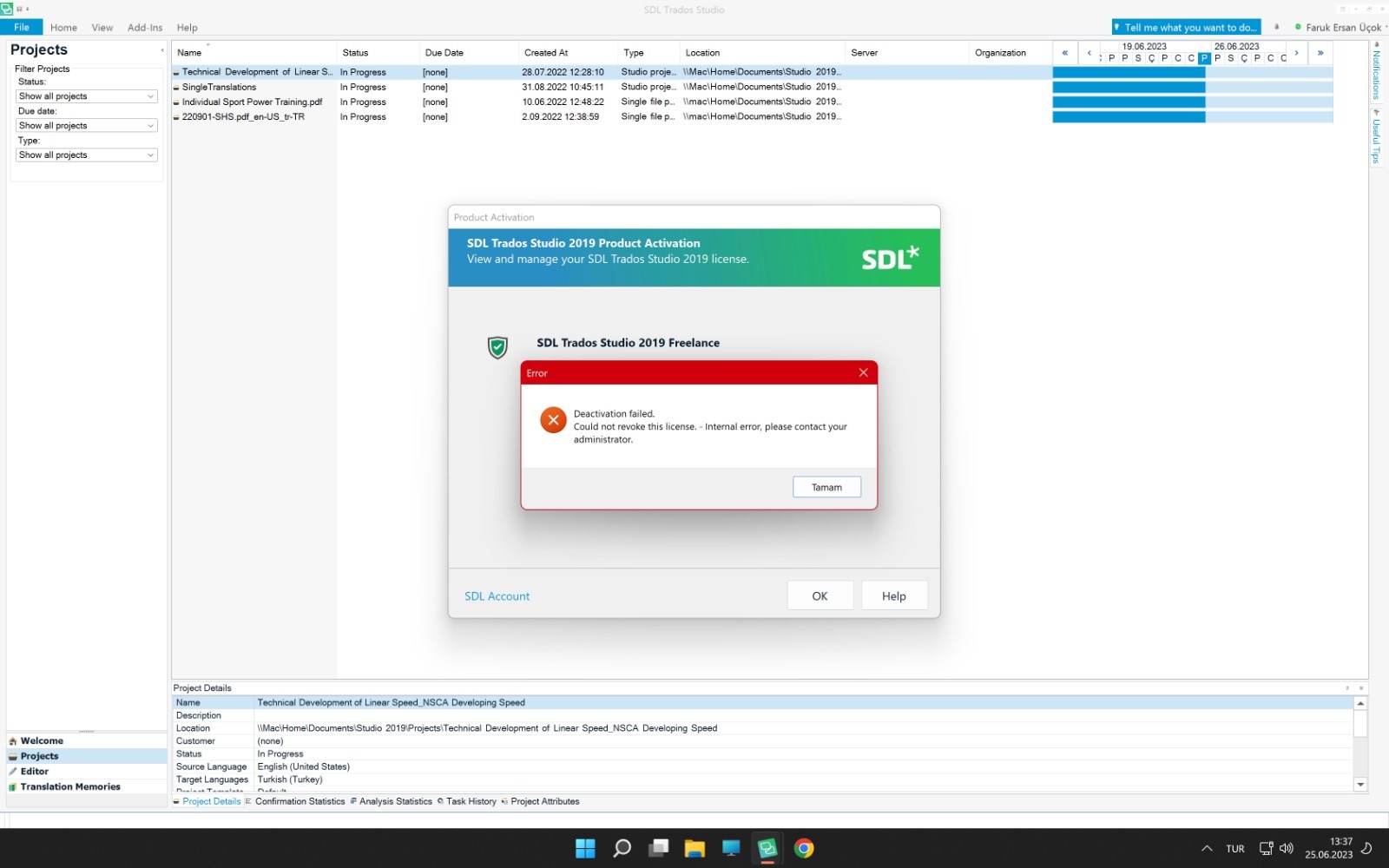Sort projects by Name column

pyautogui.click(x=253, y=53)
